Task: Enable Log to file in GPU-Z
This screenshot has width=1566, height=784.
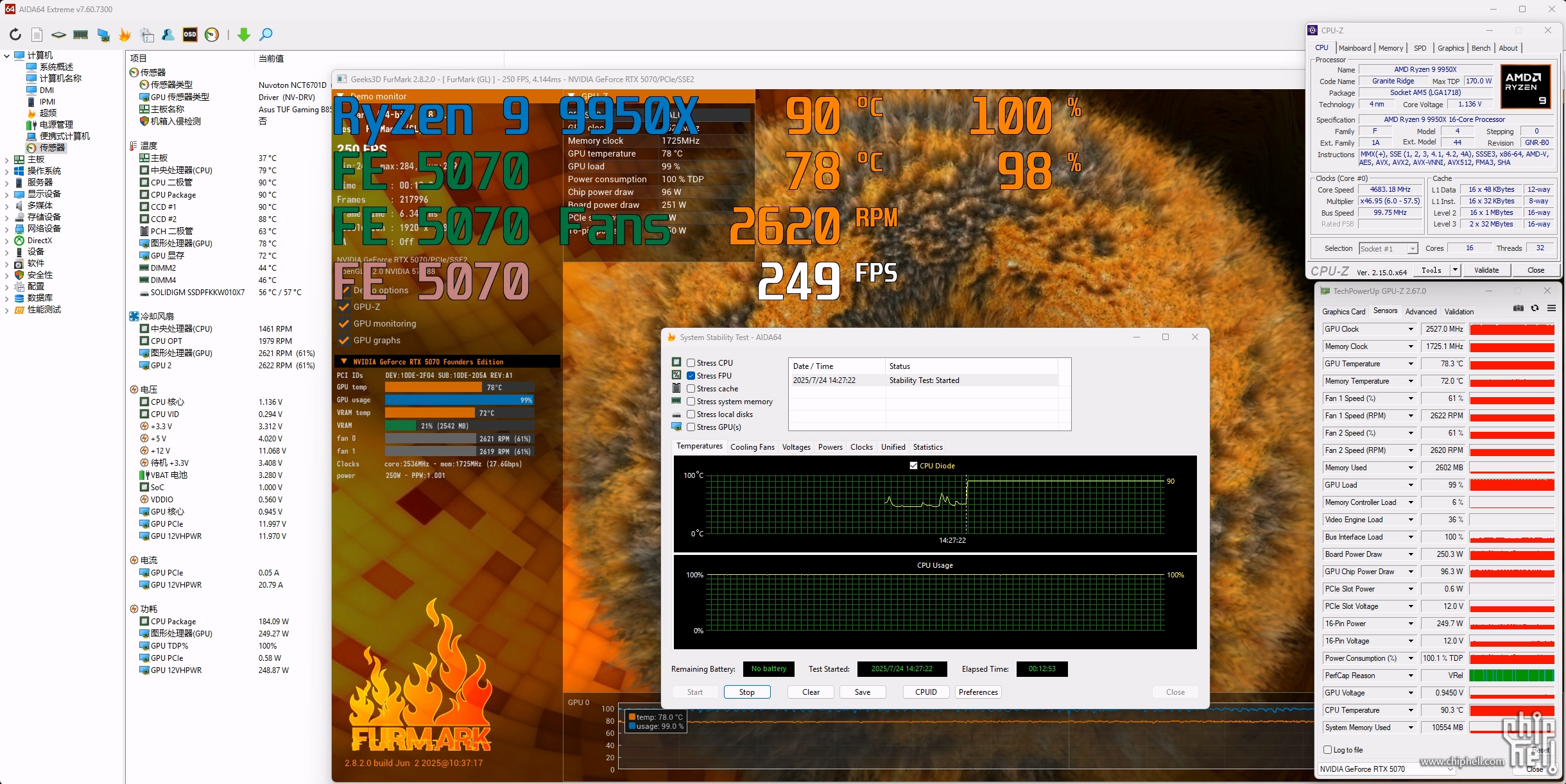Action: (1327, 749)
